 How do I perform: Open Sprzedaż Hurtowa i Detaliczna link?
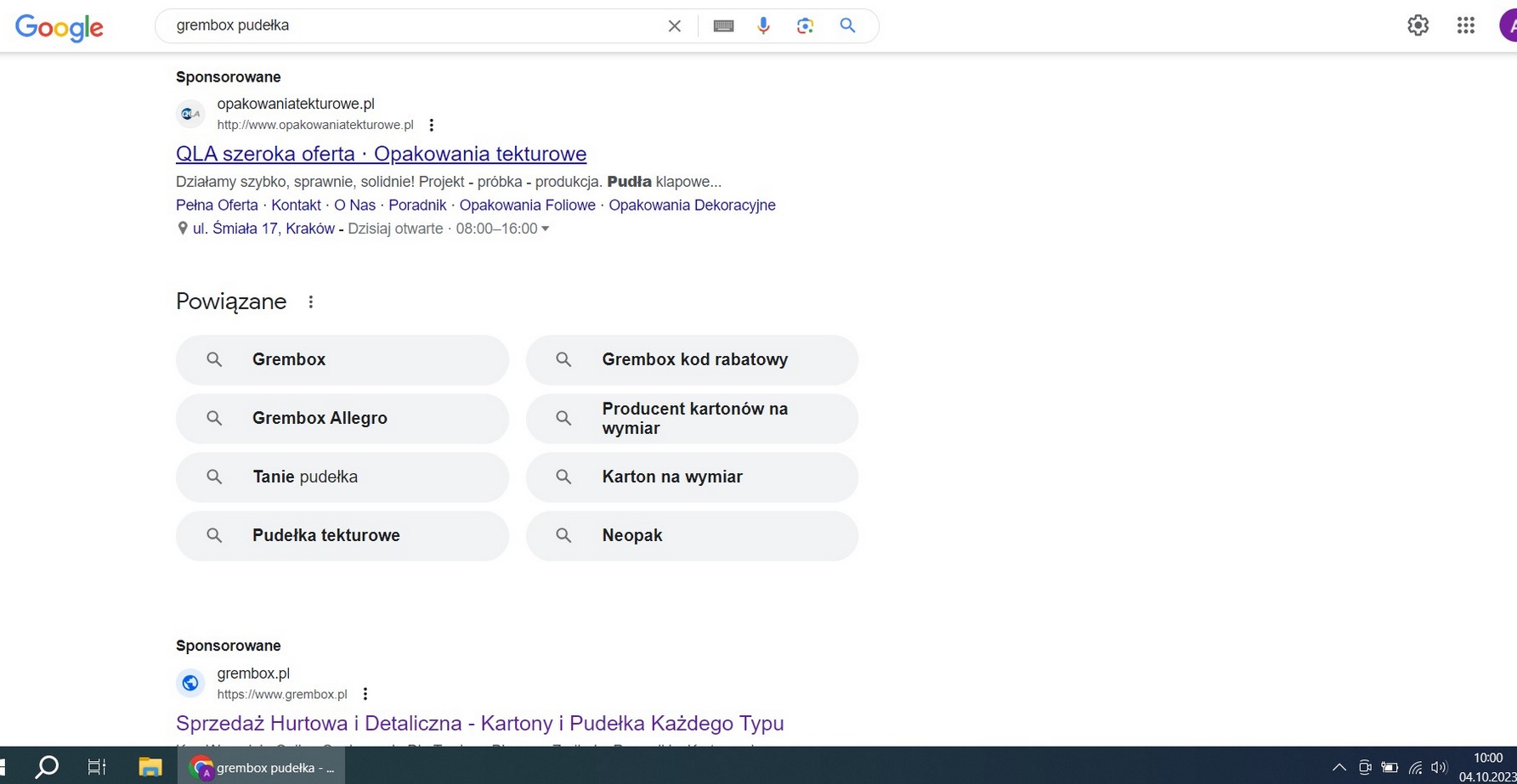pyautogui.click(x=479, y=724)
